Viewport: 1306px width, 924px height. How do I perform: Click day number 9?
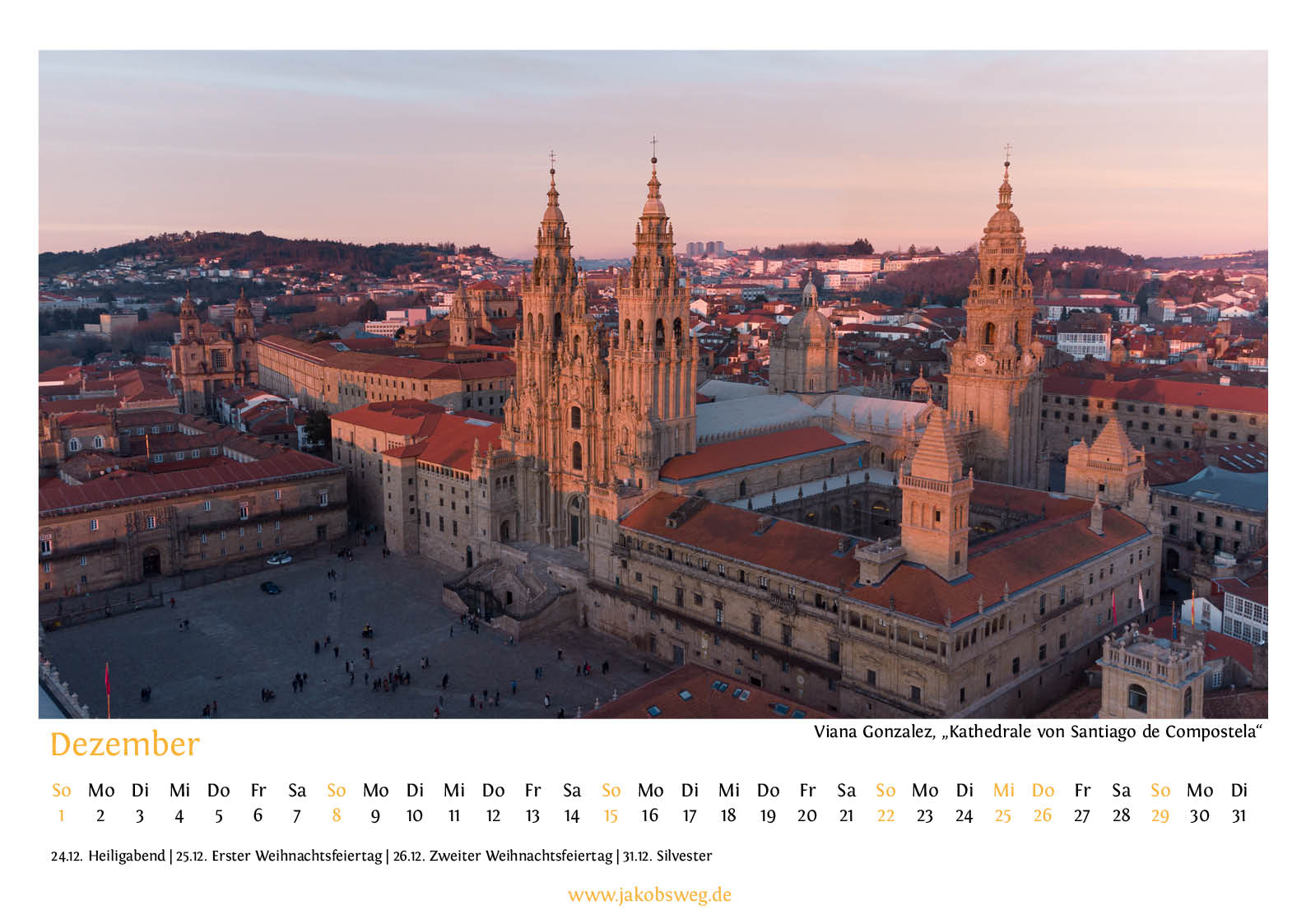point(375,815)
